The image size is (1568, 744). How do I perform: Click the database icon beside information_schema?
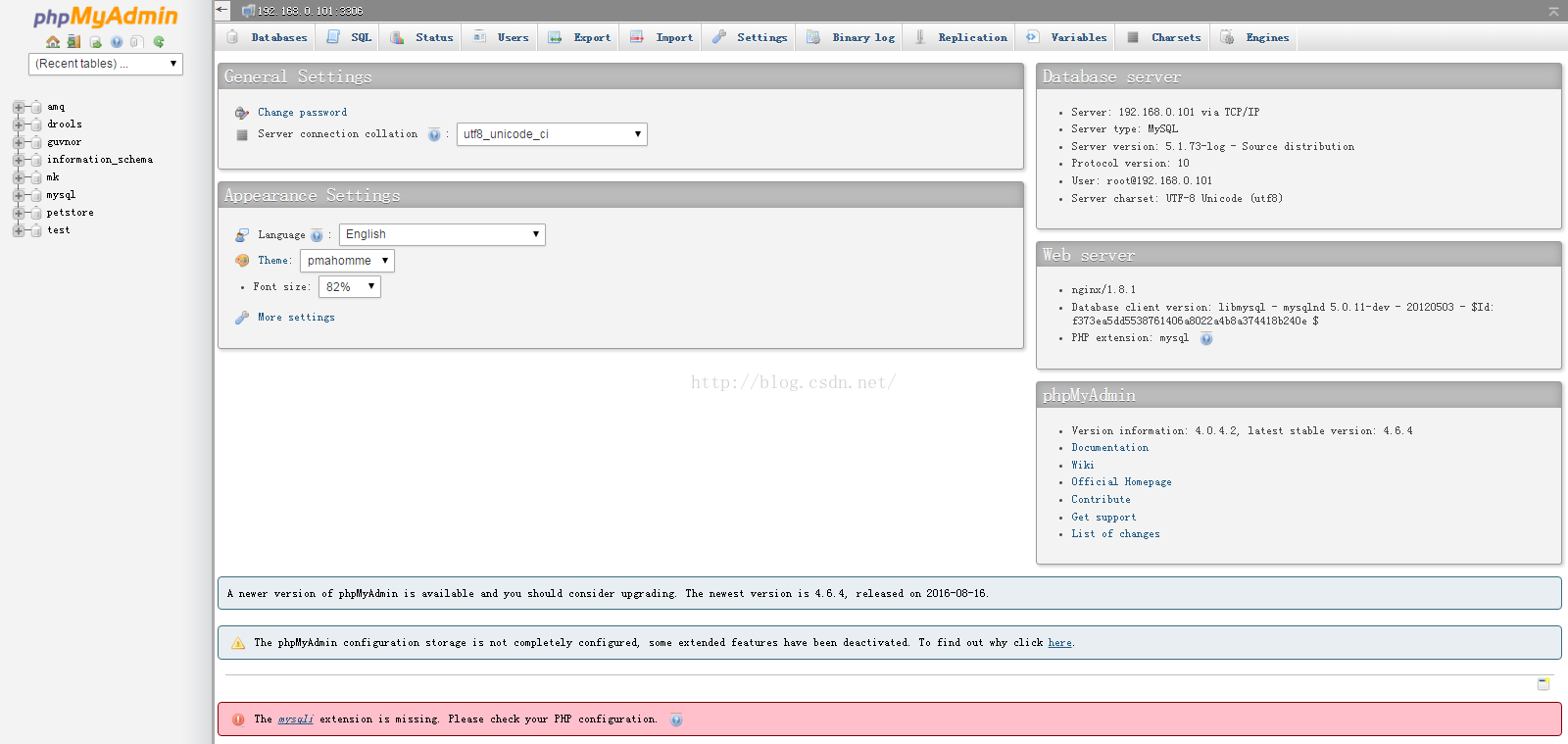coord(36,160)
